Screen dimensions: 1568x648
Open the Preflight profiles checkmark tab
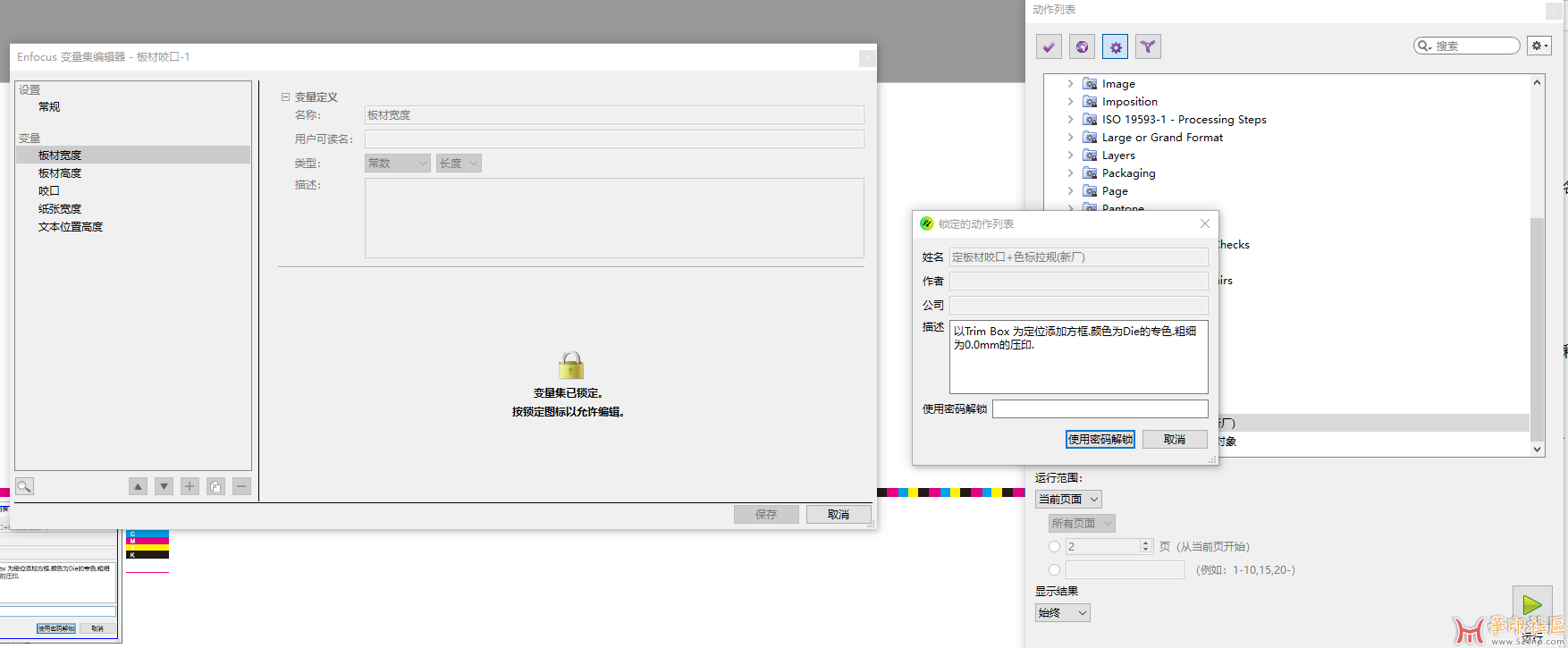[x=1049, y=46]
